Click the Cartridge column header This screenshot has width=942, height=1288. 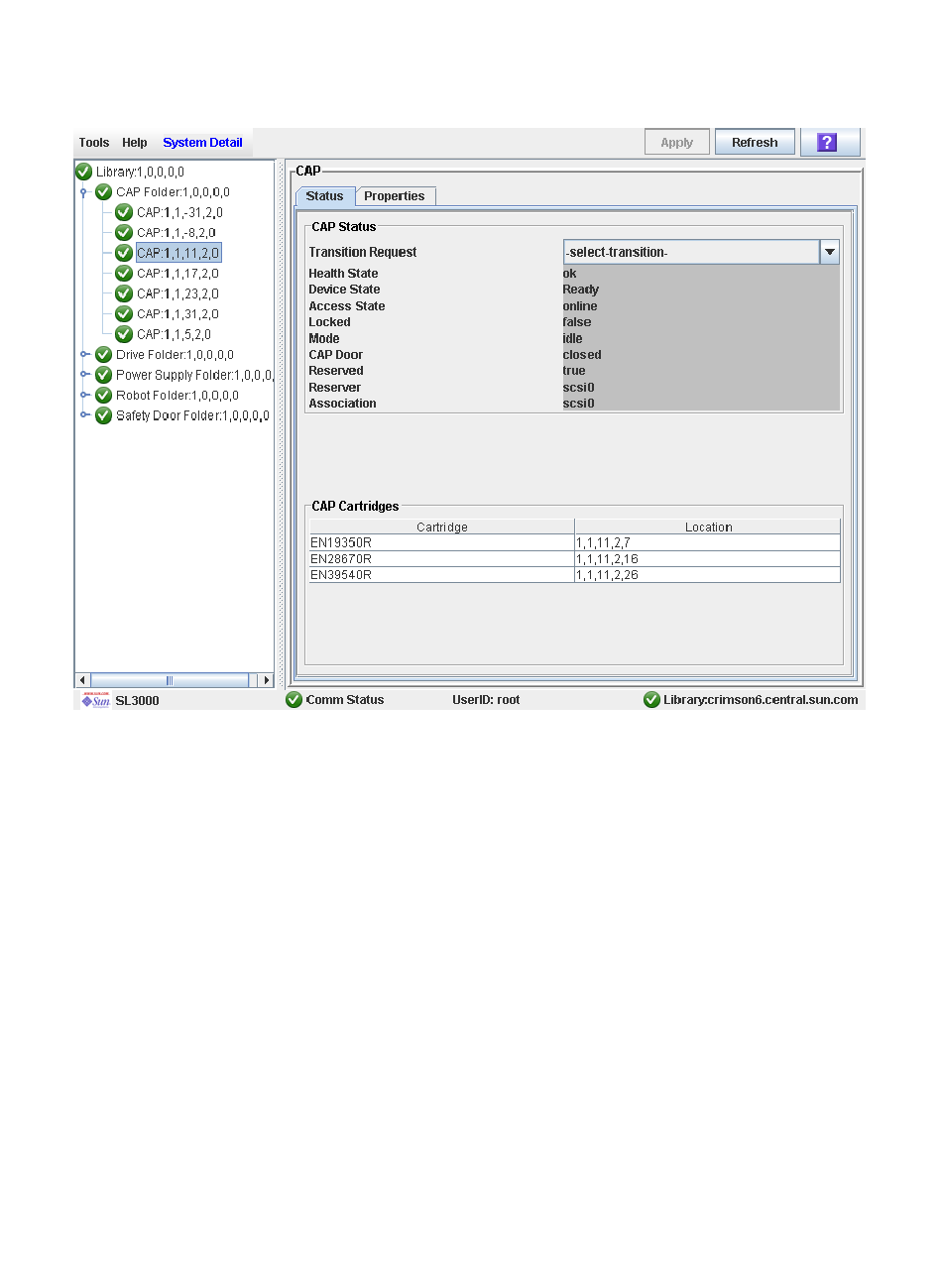tap(442, 527)
